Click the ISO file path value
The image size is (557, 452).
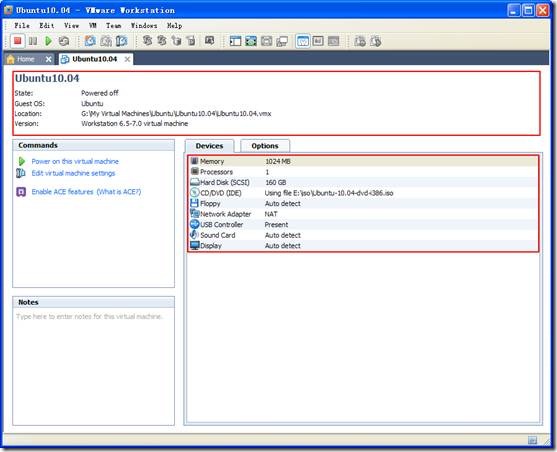point(329,193)
